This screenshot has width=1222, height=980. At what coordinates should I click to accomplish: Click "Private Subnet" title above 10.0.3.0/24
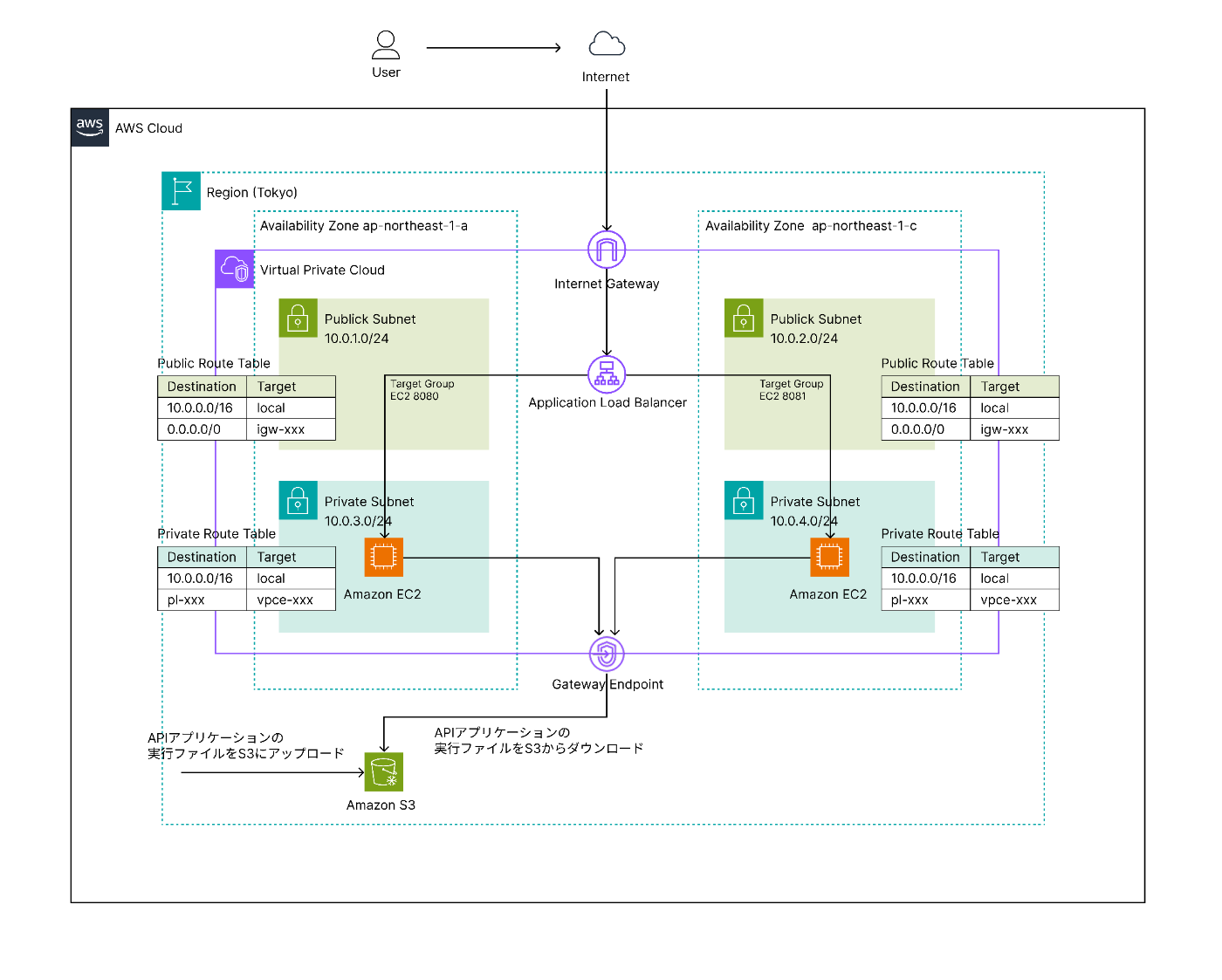click(x=369, y=502)
